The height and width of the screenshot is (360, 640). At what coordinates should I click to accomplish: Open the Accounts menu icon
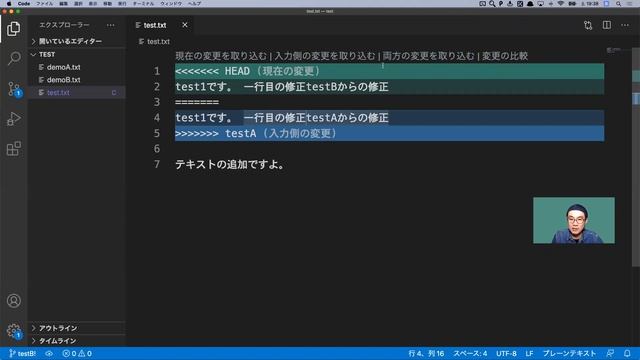[13, 301]
